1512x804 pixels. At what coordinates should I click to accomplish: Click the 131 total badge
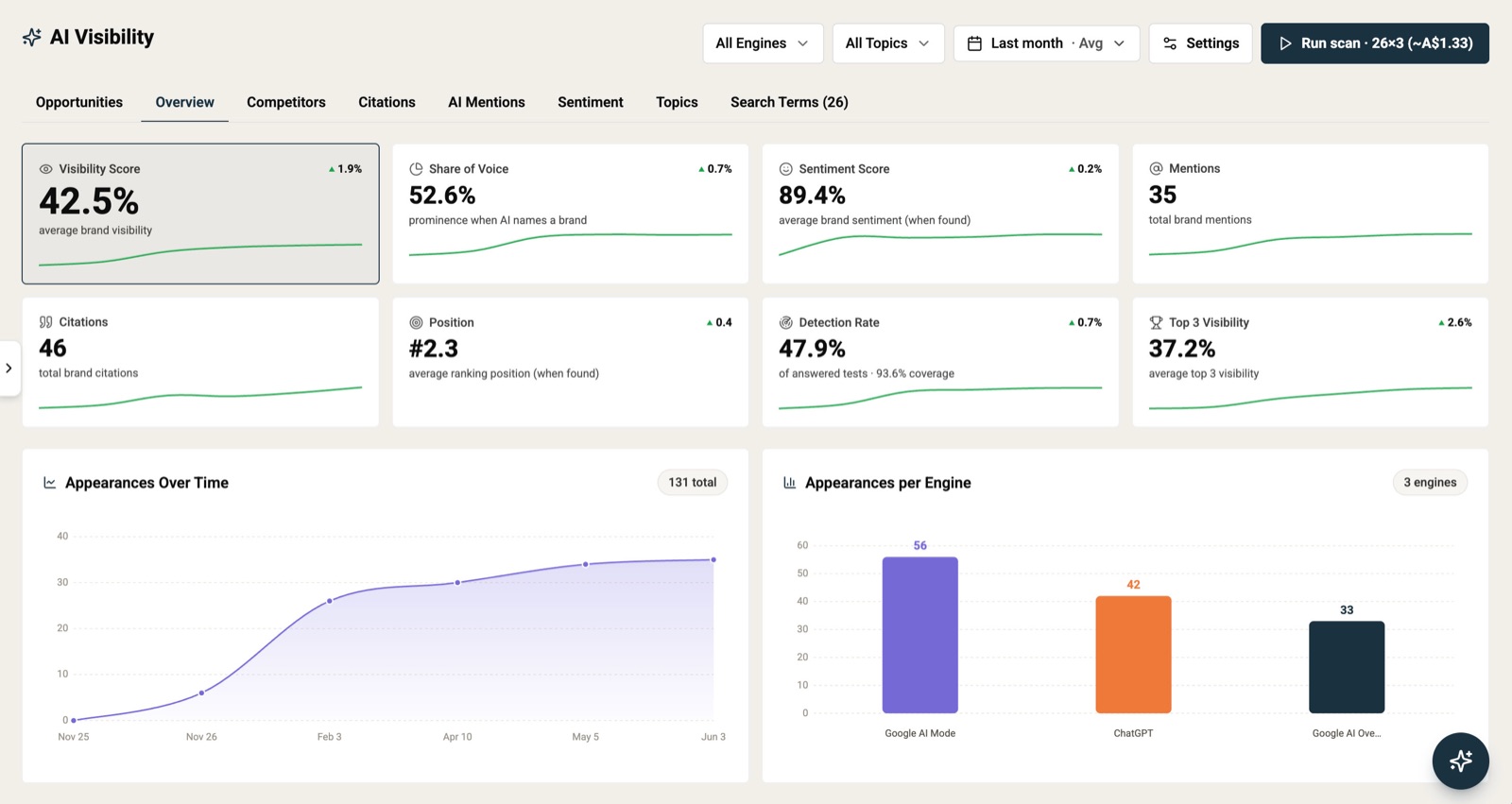[693, 483]
